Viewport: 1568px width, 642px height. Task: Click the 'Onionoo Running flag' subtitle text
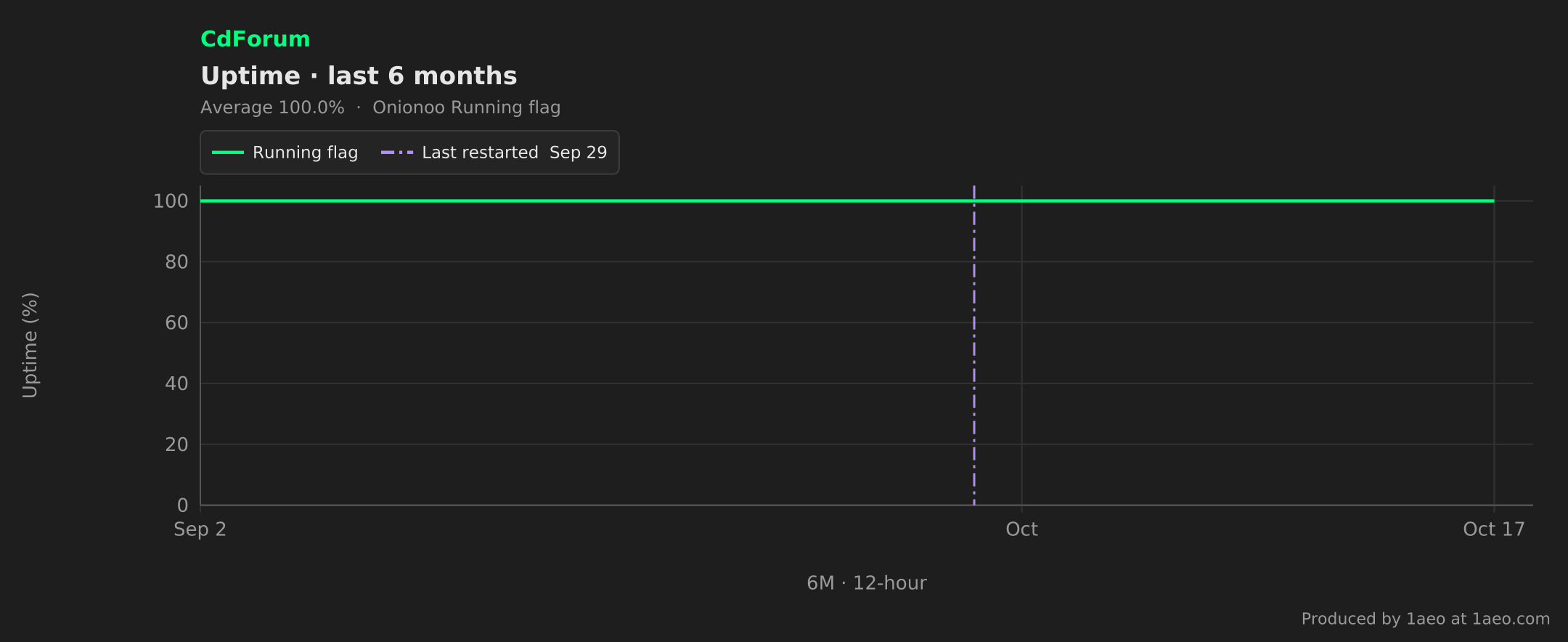point(466,107)
